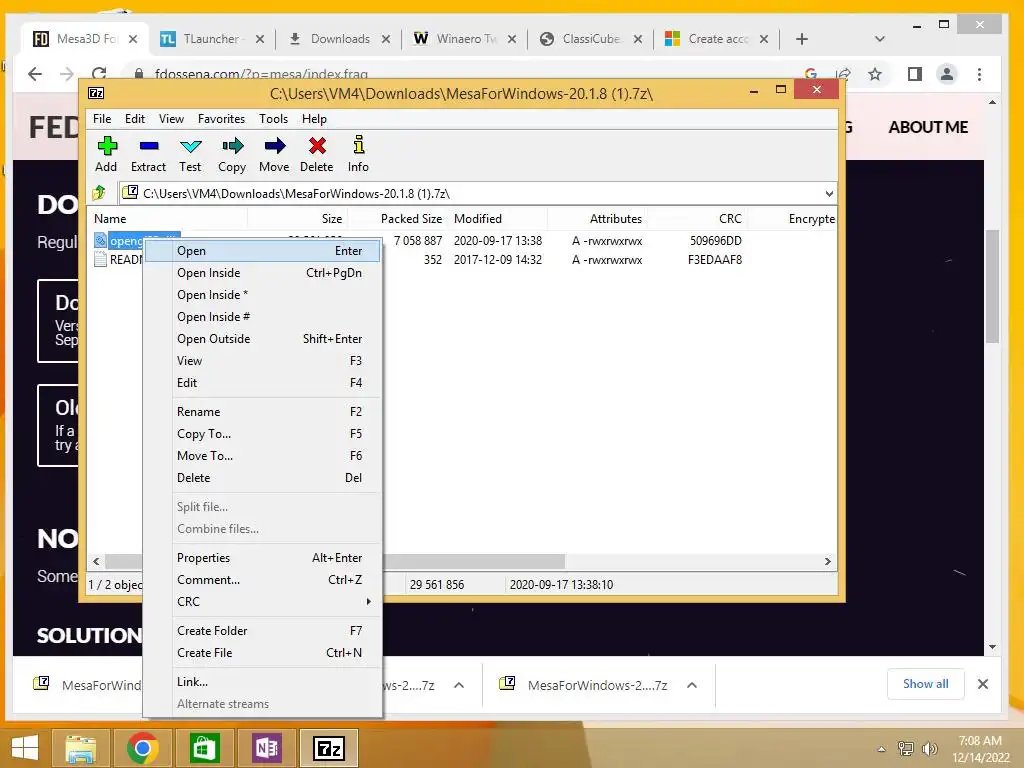Viewport: 1024px width, 768px height.
Task: Click the ABOUT ME link on webpage
Action: pyautogui.click(x=928, y=127)
